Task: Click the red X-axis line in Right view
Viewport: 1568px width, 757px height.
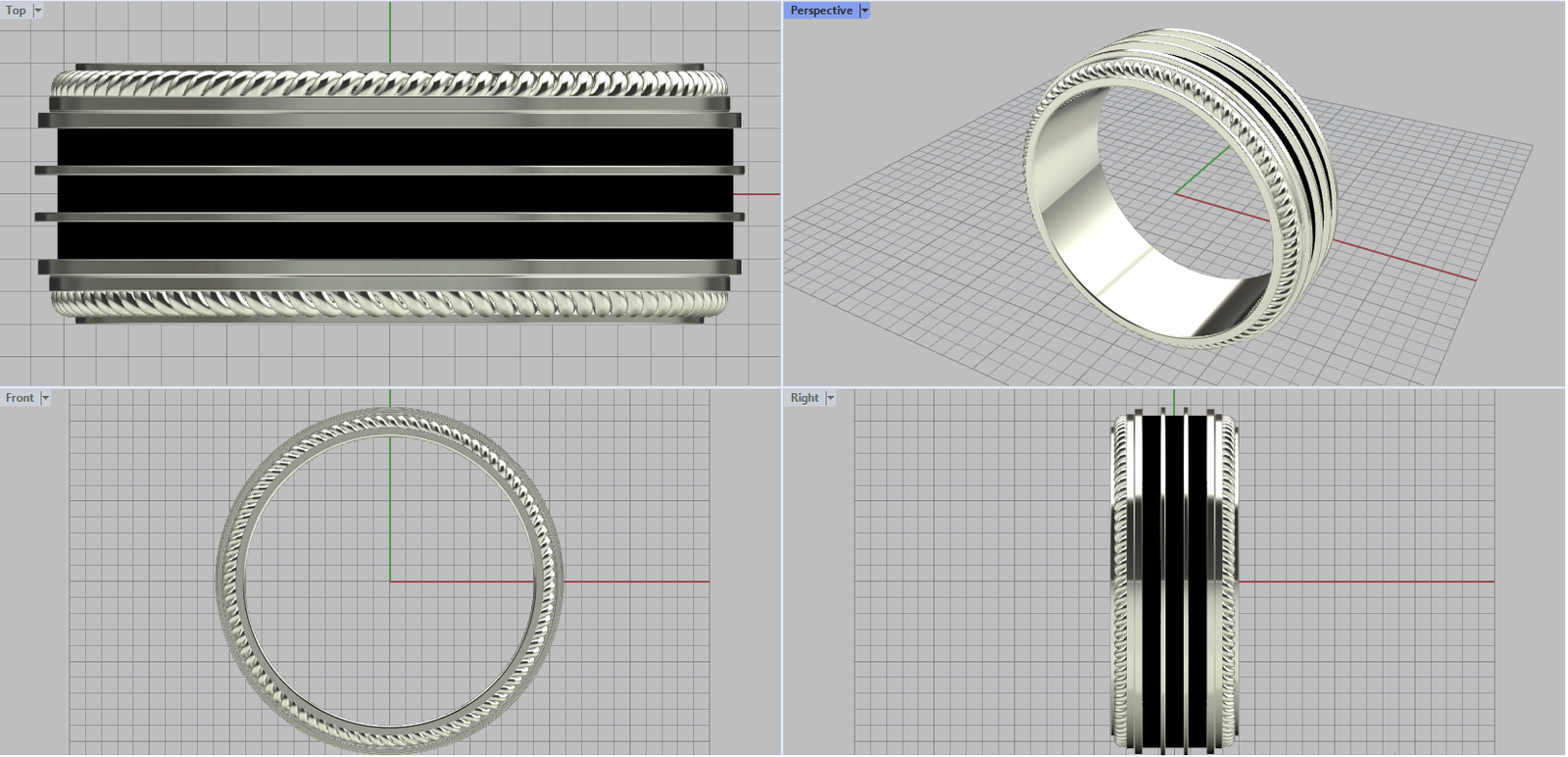Action: click(1372, 581)
